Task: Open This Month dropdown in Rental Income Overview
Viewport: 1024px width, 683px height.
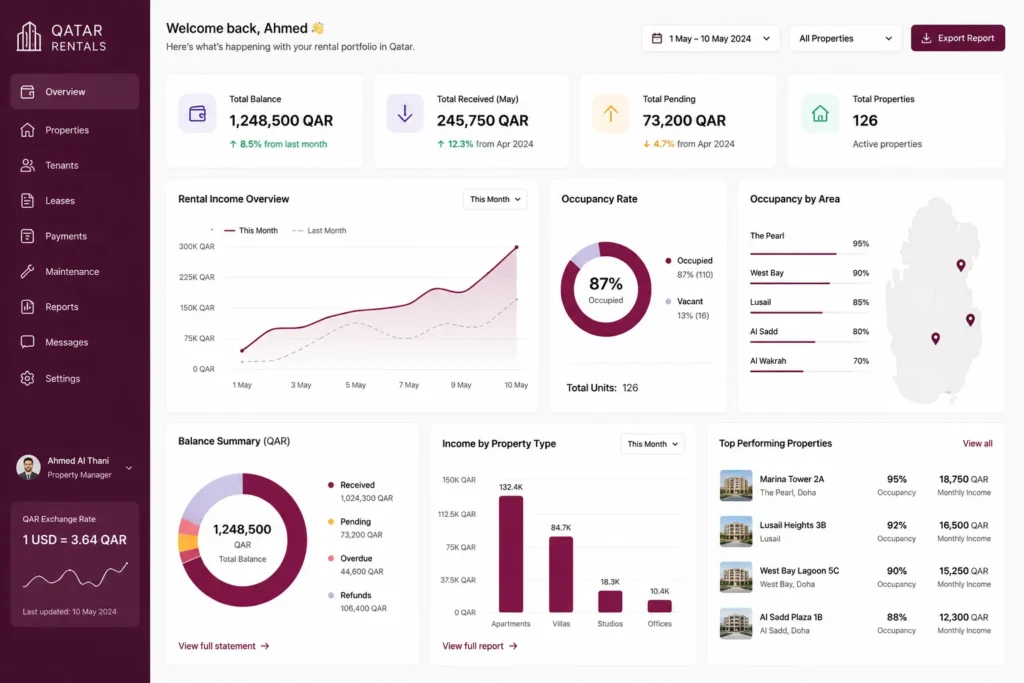Action: [x=495, y=199]
